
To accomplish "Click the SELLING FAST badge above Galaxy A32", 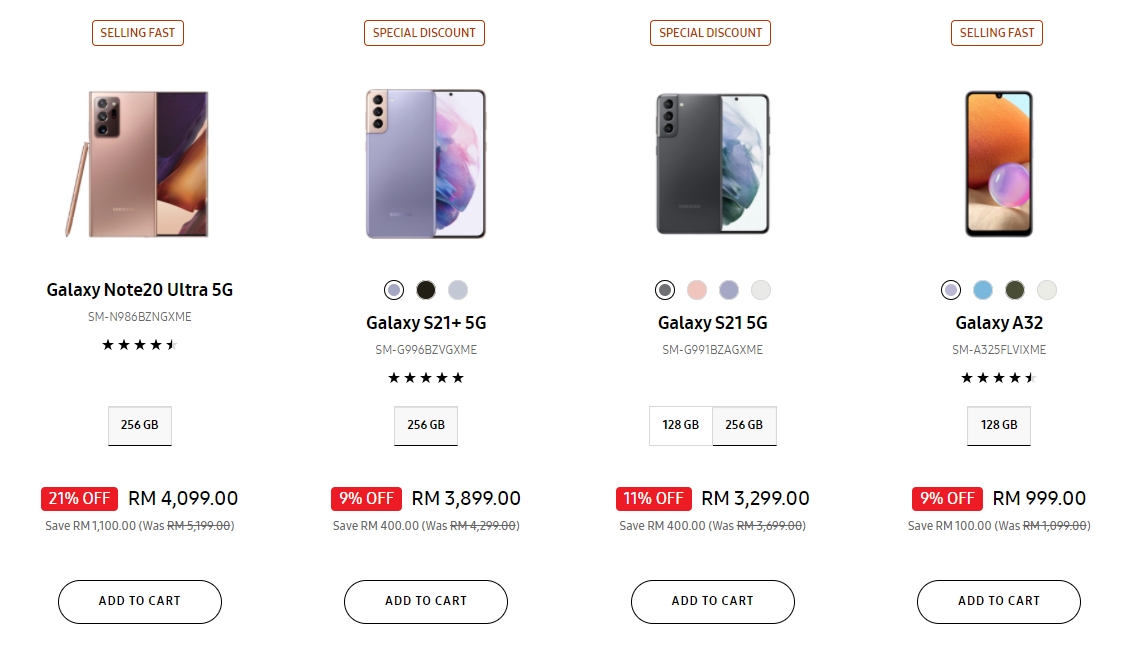I will coord(996,32).
